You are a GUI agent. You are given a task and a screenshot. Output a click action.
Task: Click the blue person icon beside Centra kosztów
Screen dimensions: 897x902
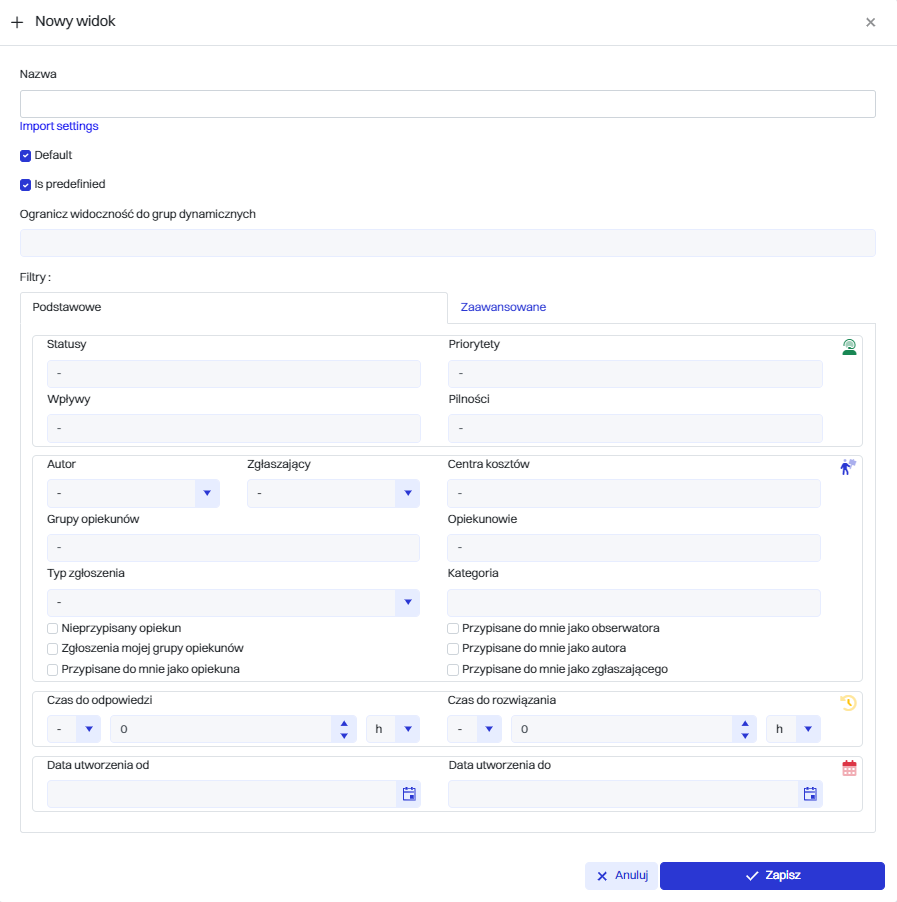coord(848,466)
